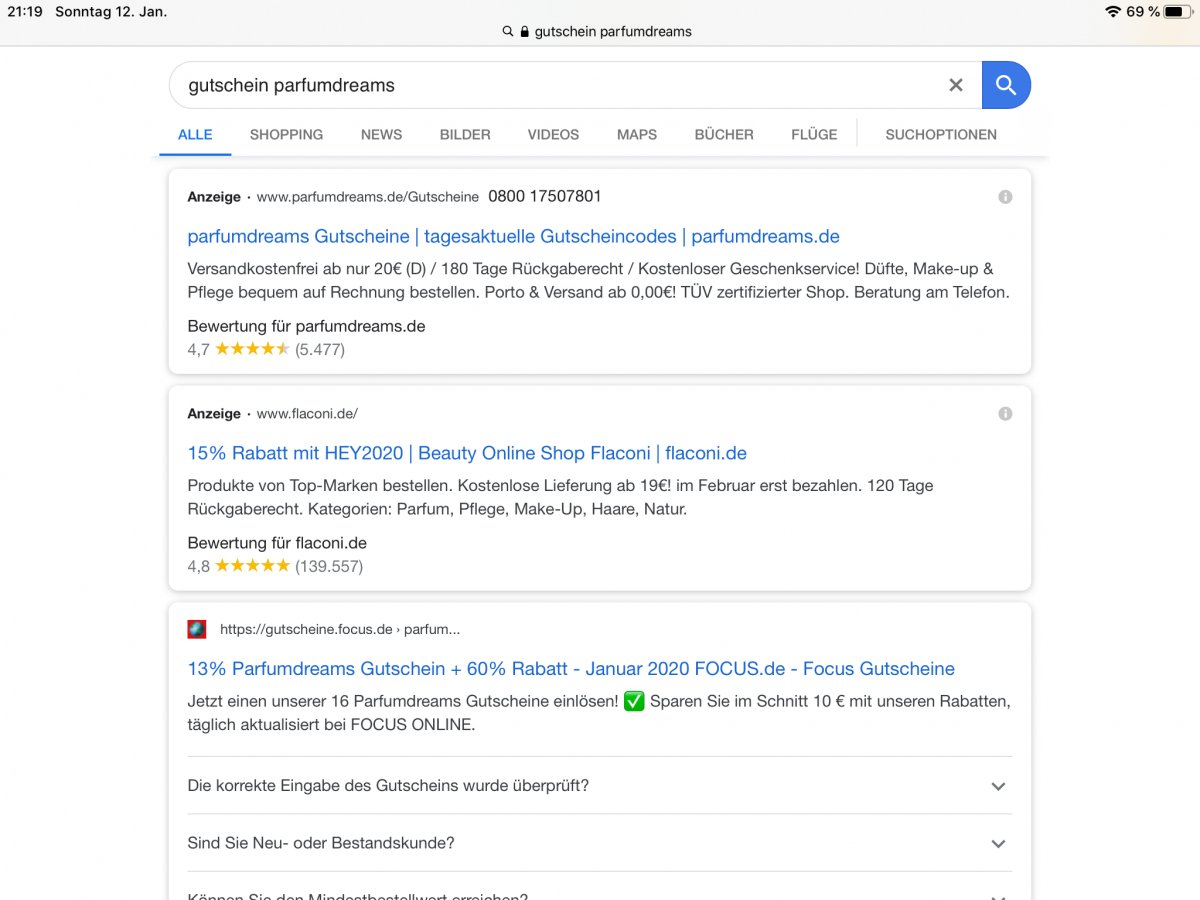Expand 'Sind Sie Neu- oder Bestandskunde?' question
The width and height of the screenshot is (1200, 900).
pyautogui.click(x=600, y=843)
